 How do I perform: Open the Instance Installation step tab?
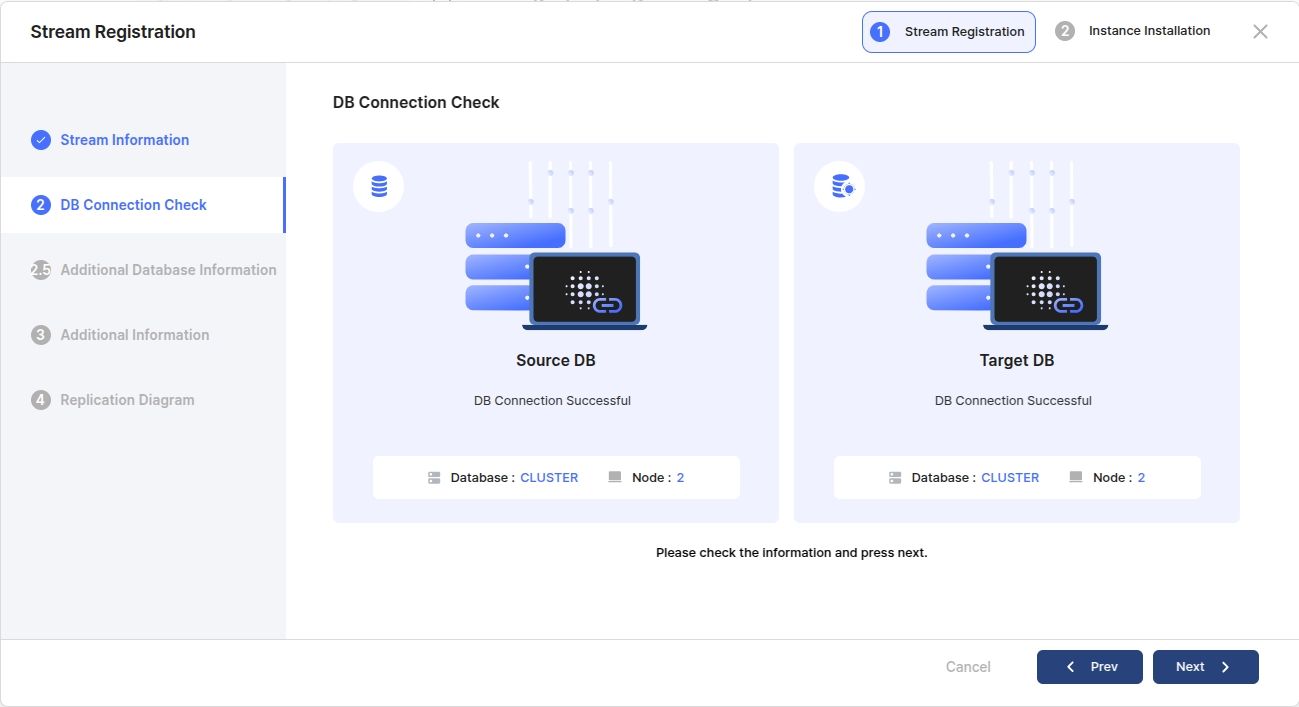click(x=1134, y=31)
